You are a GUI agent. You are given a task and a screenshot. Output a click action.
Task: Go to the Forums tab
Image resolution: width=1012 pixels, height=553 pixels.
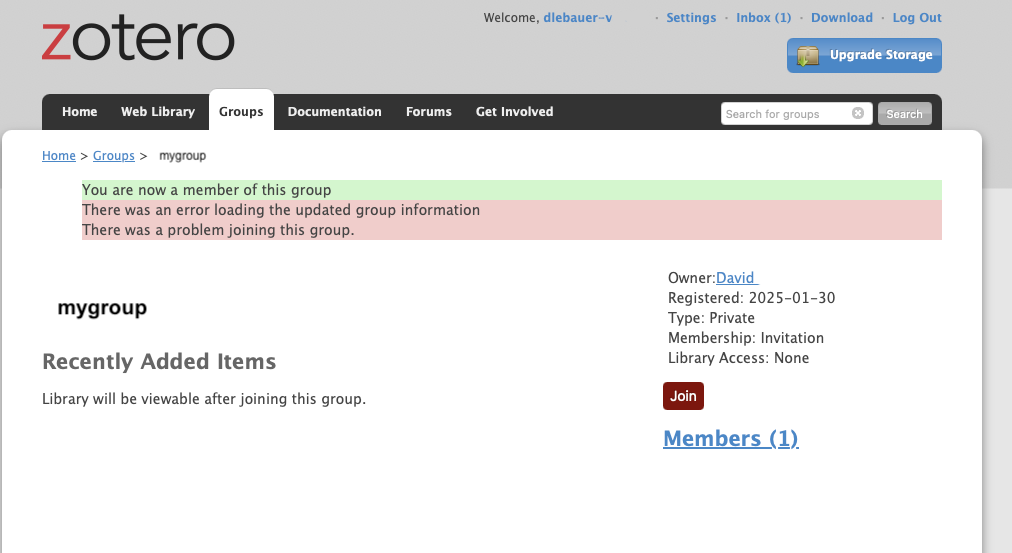click(429, 112)
